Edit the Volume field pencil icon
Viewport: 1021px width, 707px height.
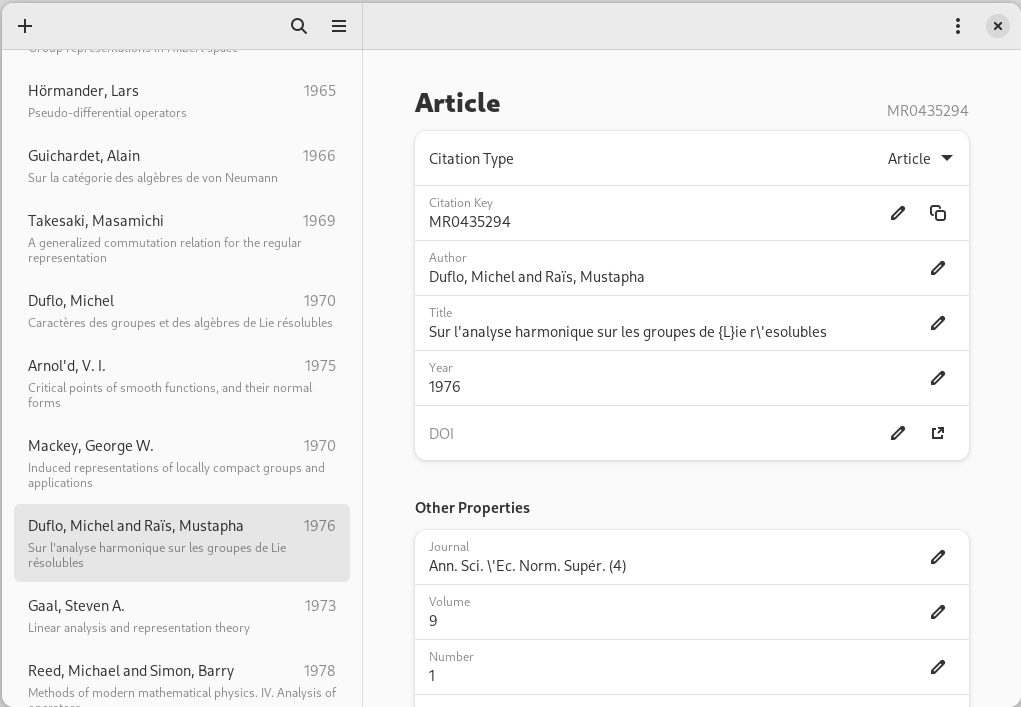click(938, 612)
